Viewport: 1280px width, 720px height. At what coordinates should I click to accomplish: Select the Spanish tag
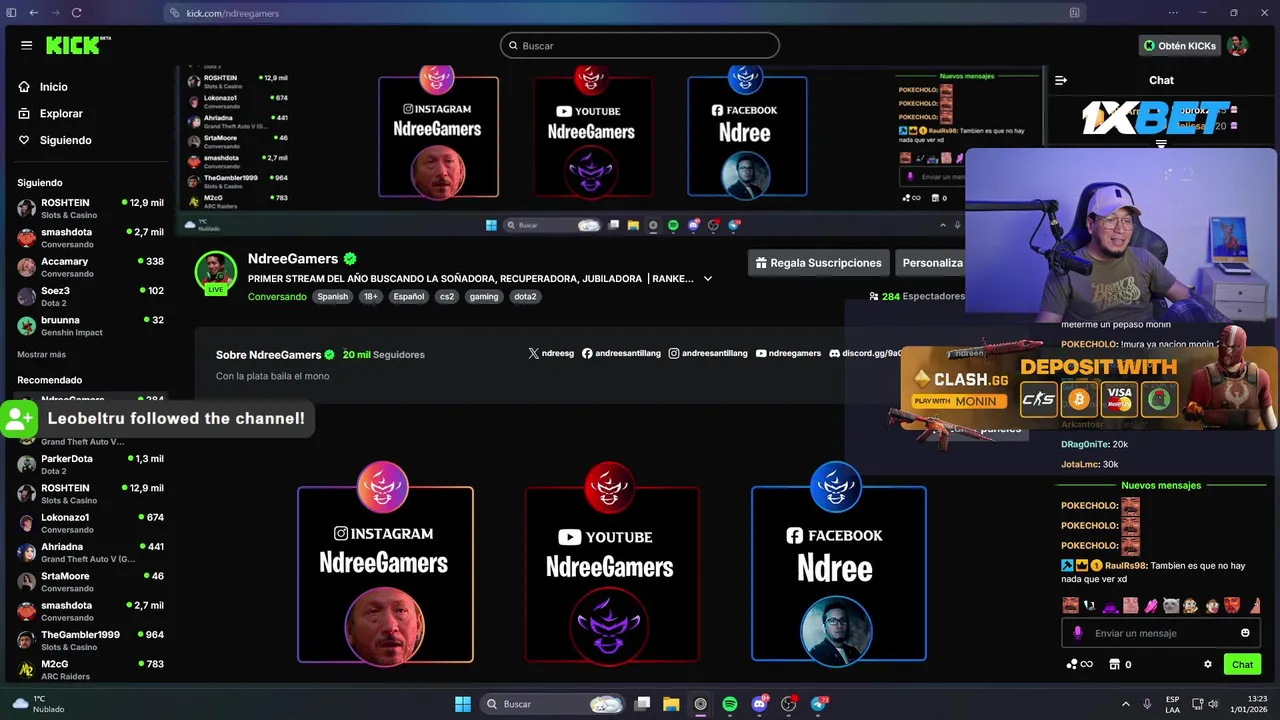tap(332, 297)
